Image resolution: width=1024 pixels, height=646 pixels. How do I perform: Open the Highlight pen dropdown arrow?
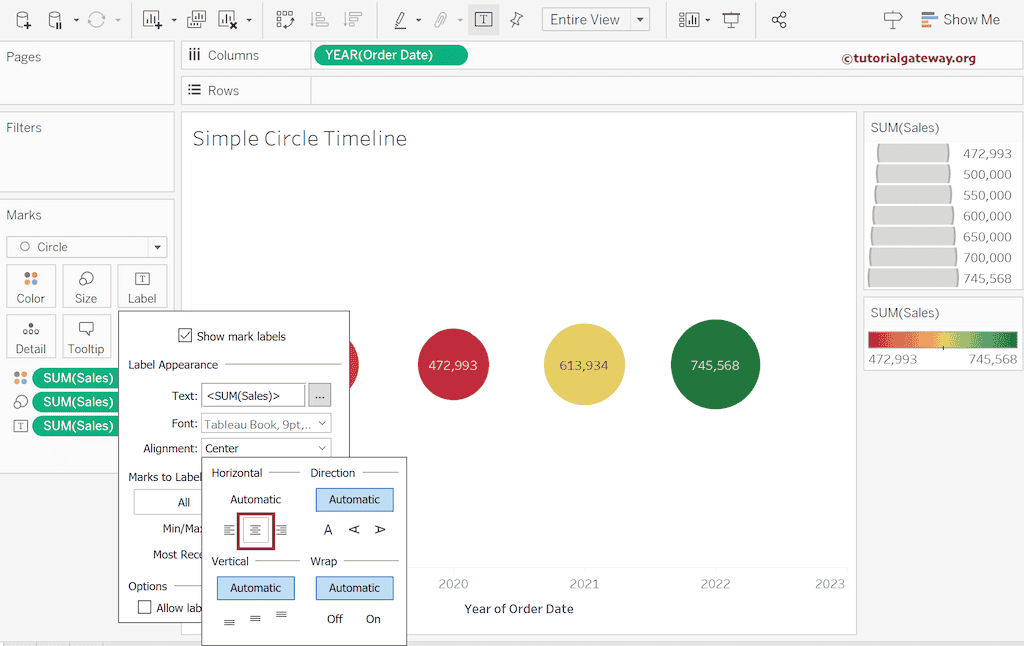pos(419,20)
